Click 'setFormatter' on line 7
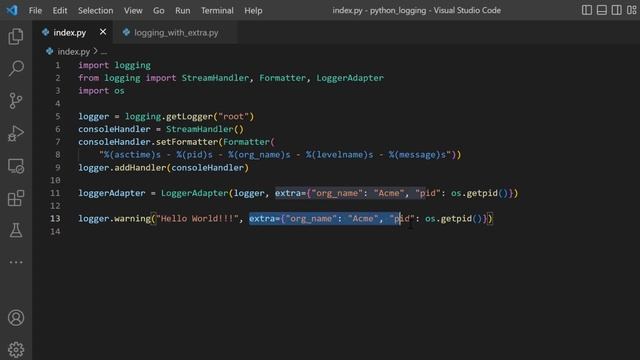 tap(187, 142)
